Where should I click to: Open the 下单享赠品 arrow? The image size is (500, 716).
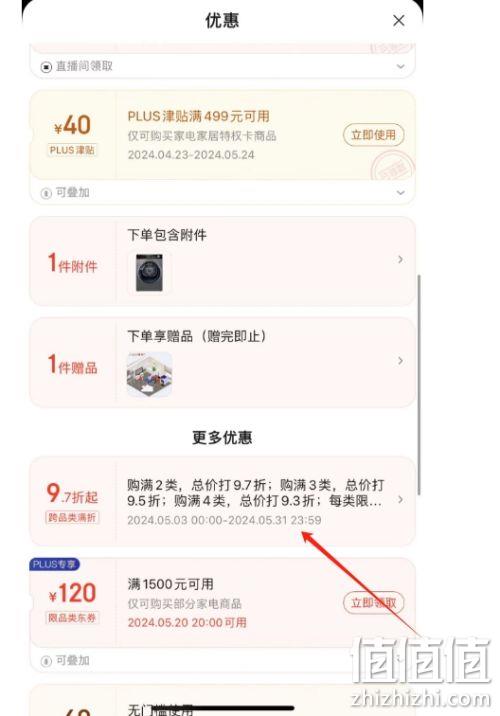400,361
